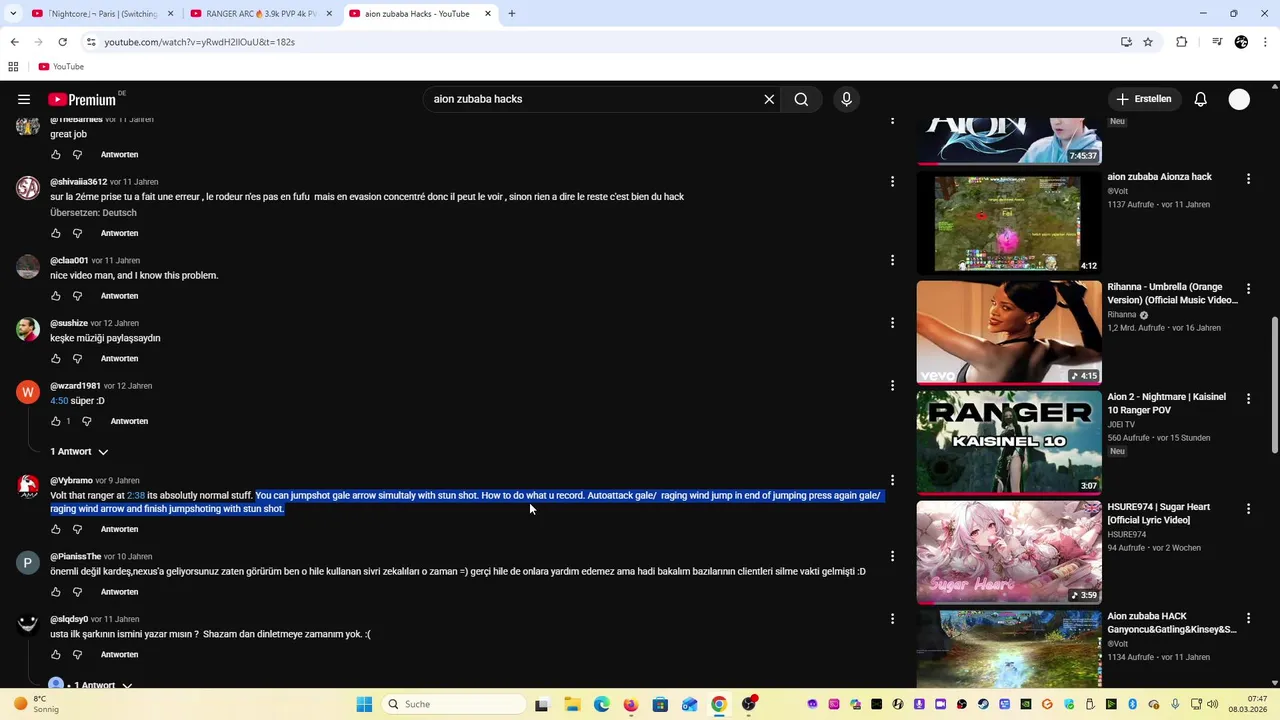The height and width of the screenshot is (720, 1280).
Task: Translate shivaiia3612 comment to Deutsch
Action: pyautogui.click(x=93, y=213)
